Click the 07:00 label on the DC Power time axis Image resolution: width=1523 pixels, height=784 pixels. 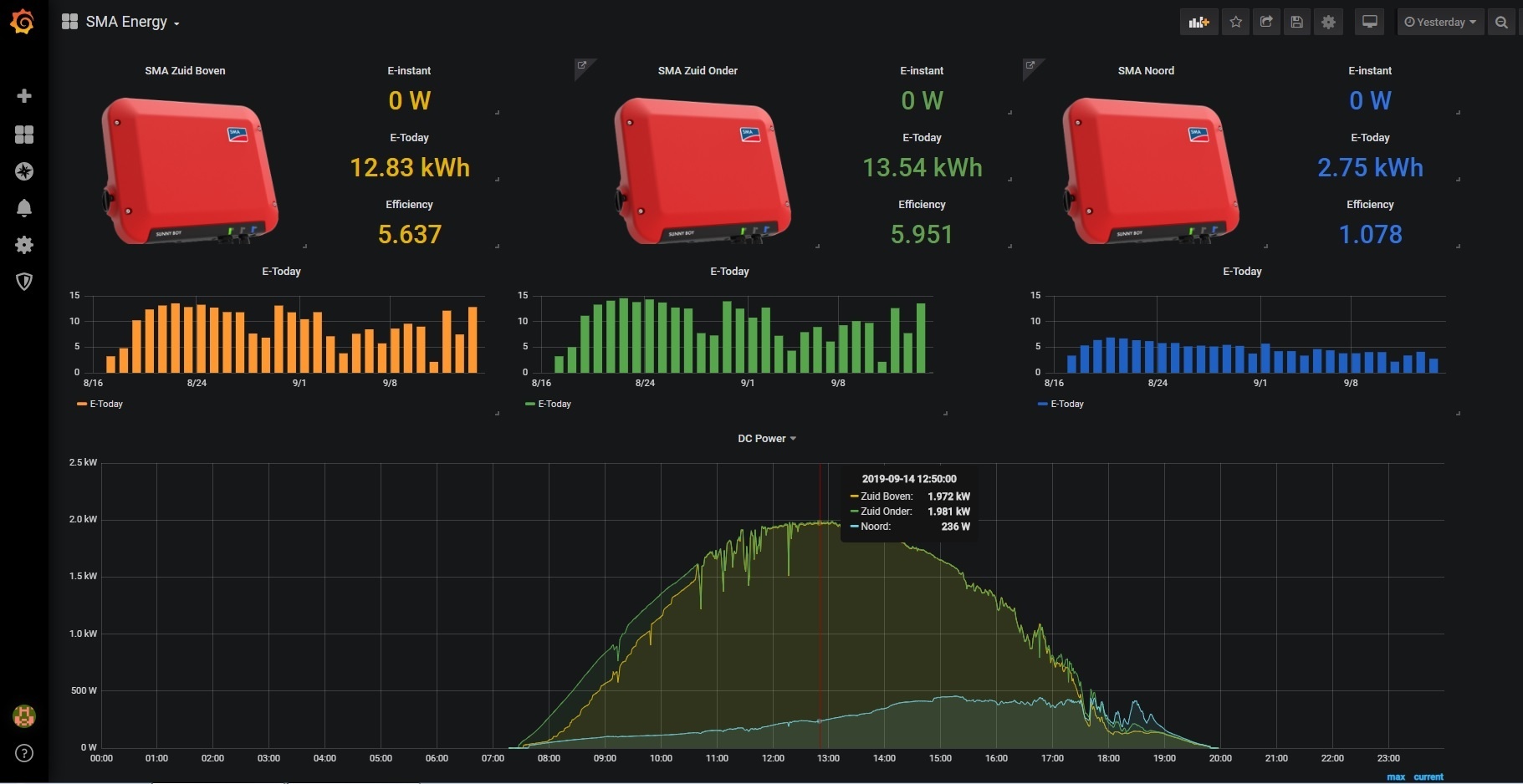(493, 759)
